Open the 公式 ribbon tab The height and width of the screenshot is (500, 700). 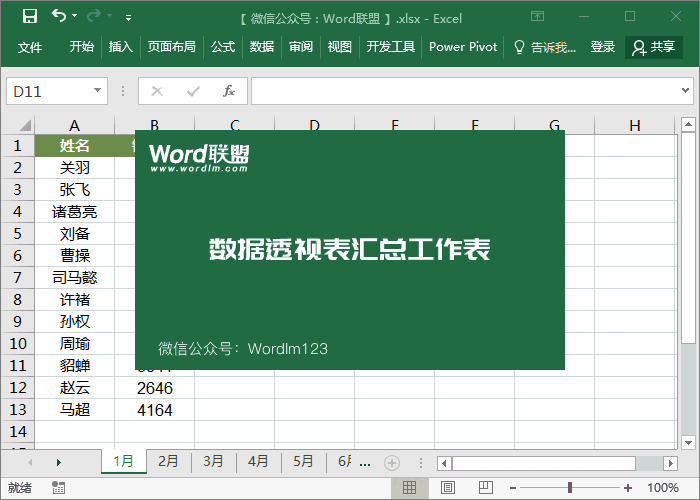[x=223, y=46]
